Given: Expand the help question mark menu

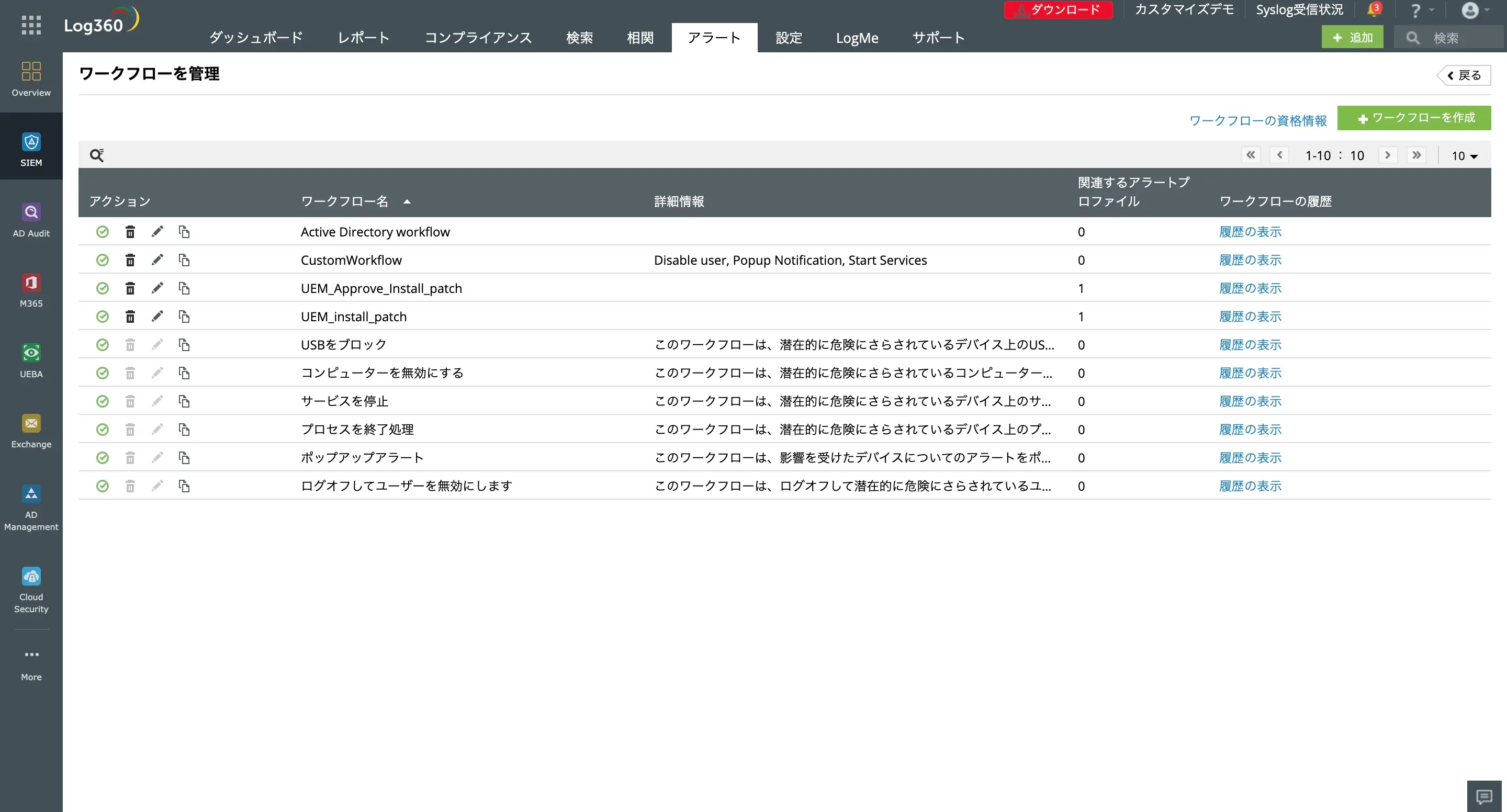Looking at the screenshot, I should (1419, 10).
